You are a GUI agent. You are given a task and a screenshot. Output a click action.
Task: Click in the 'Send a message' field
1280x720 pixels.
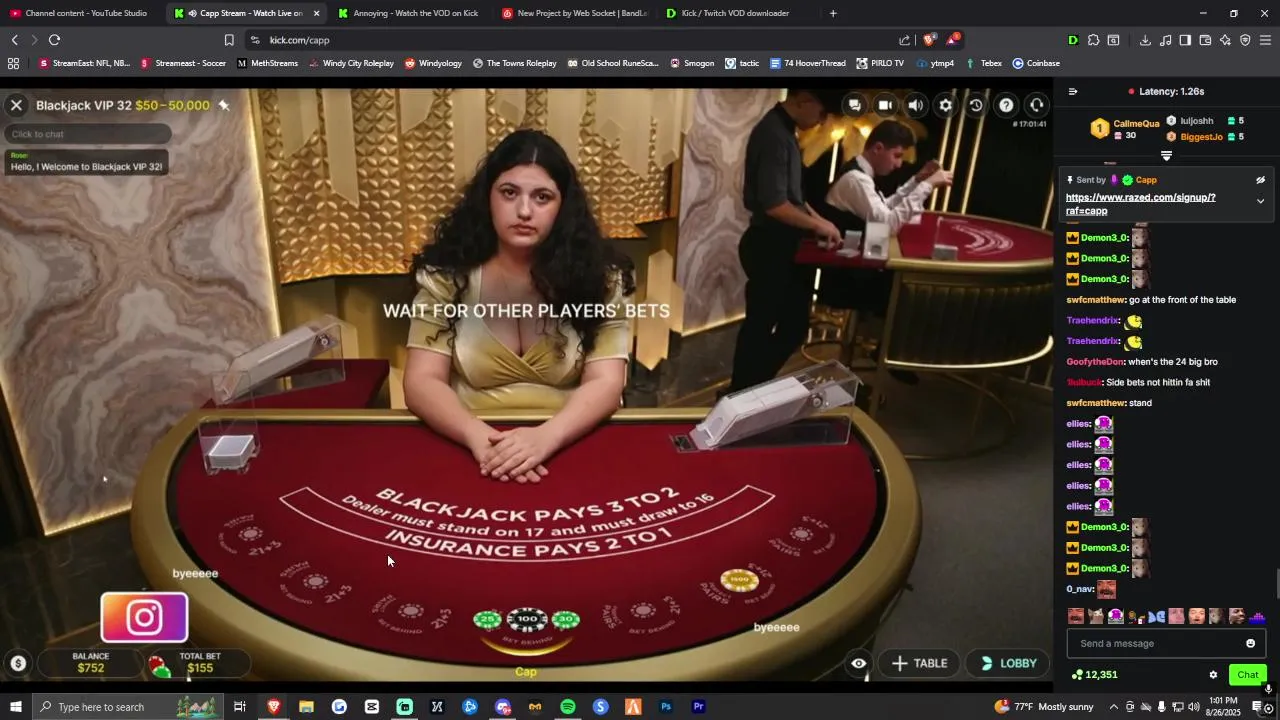point(1154,643)
